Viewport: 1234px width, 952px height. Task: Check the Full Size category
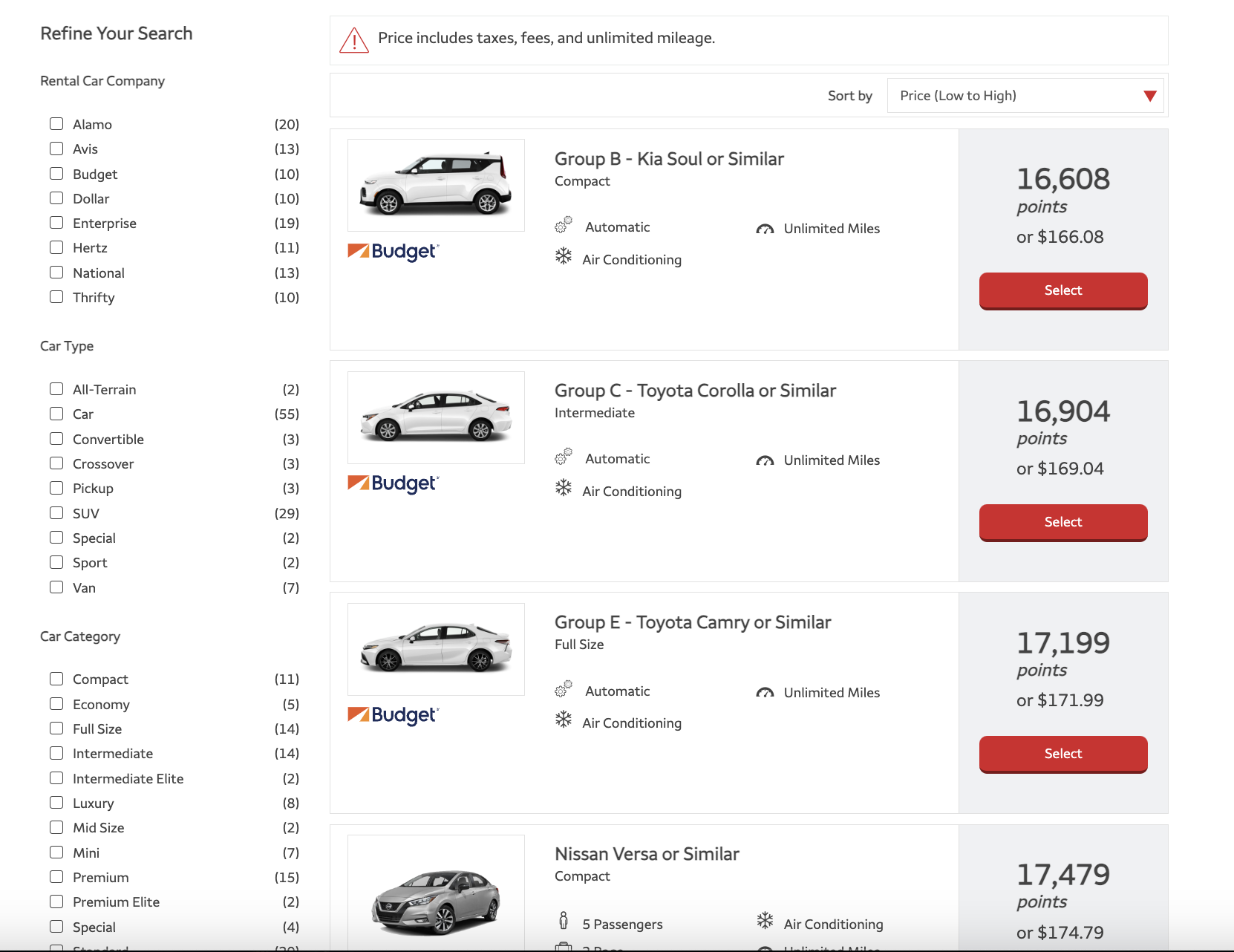[56, 728]
